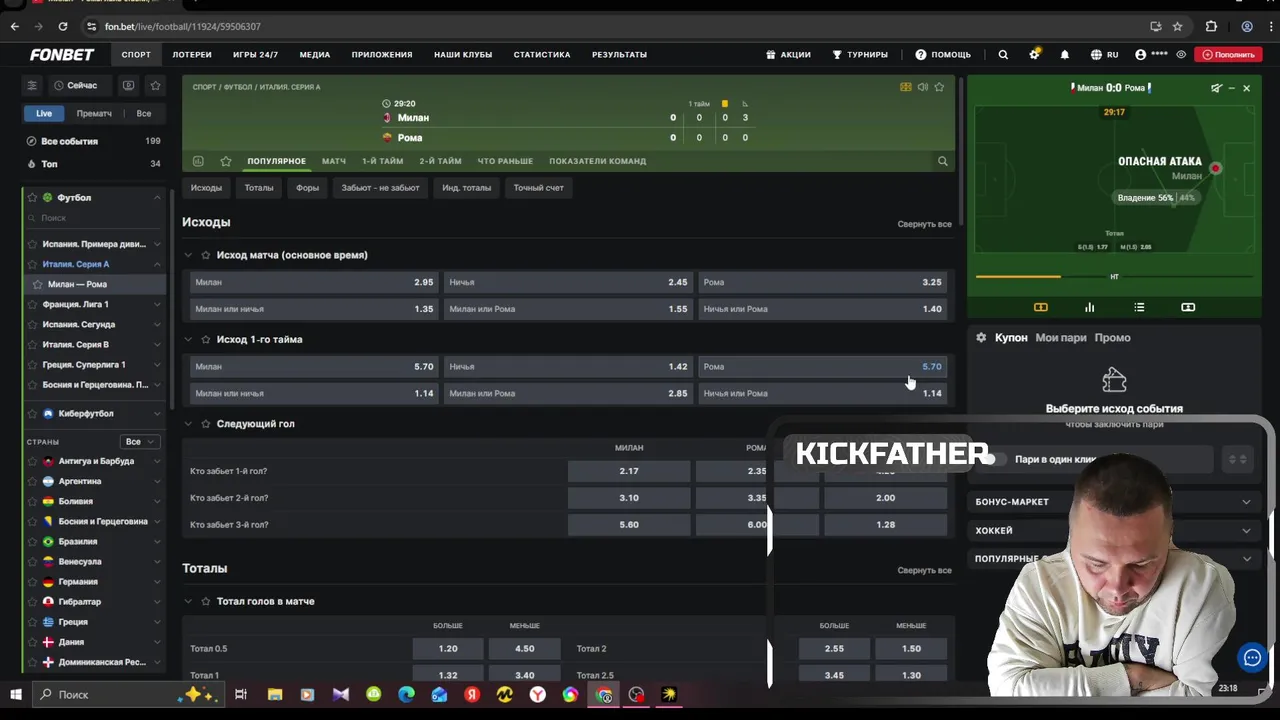Select the Live filter
This screenshot has height=720, width=1280.
pos(44,114)
